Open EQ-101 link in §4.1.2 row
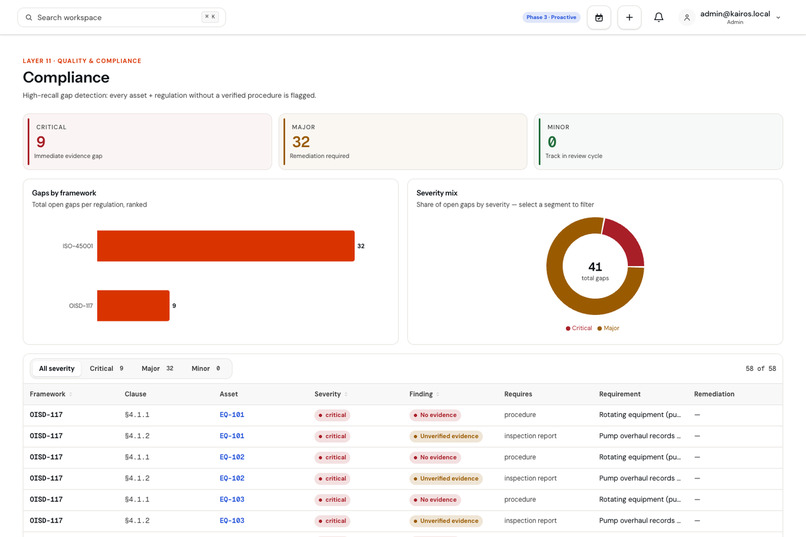806x537 pixels. point(232,436)
